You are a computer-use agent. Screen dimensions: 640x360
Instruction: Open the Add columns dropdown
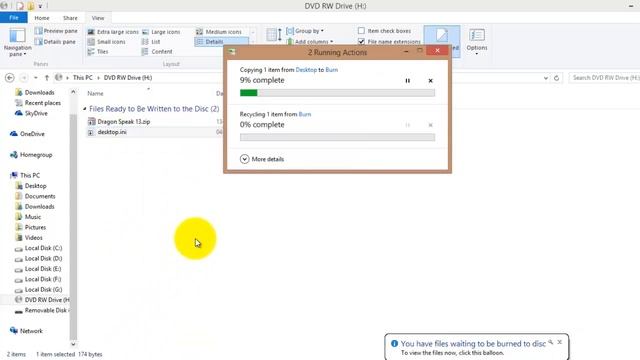tap(310, 42)
